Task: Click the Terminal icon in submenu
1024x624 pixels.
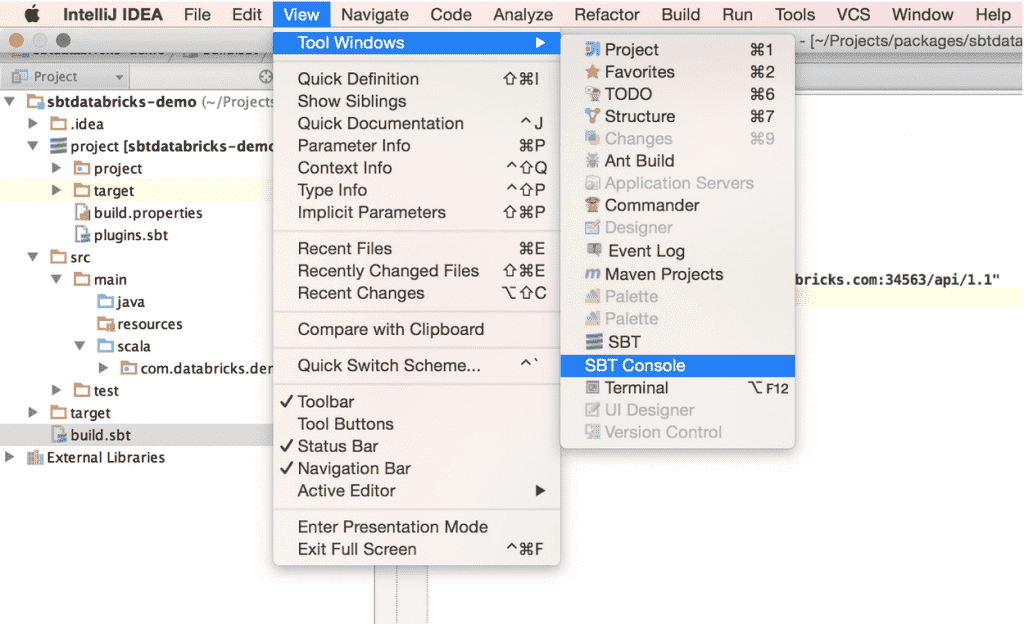Action: [593, 388]
